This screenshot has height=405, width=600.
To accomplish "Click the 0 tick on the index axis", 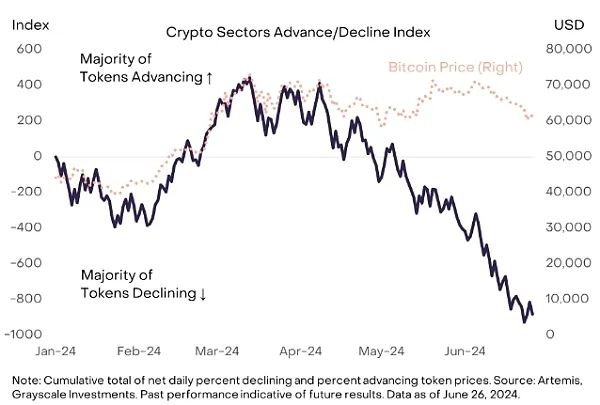I will 38,156.
